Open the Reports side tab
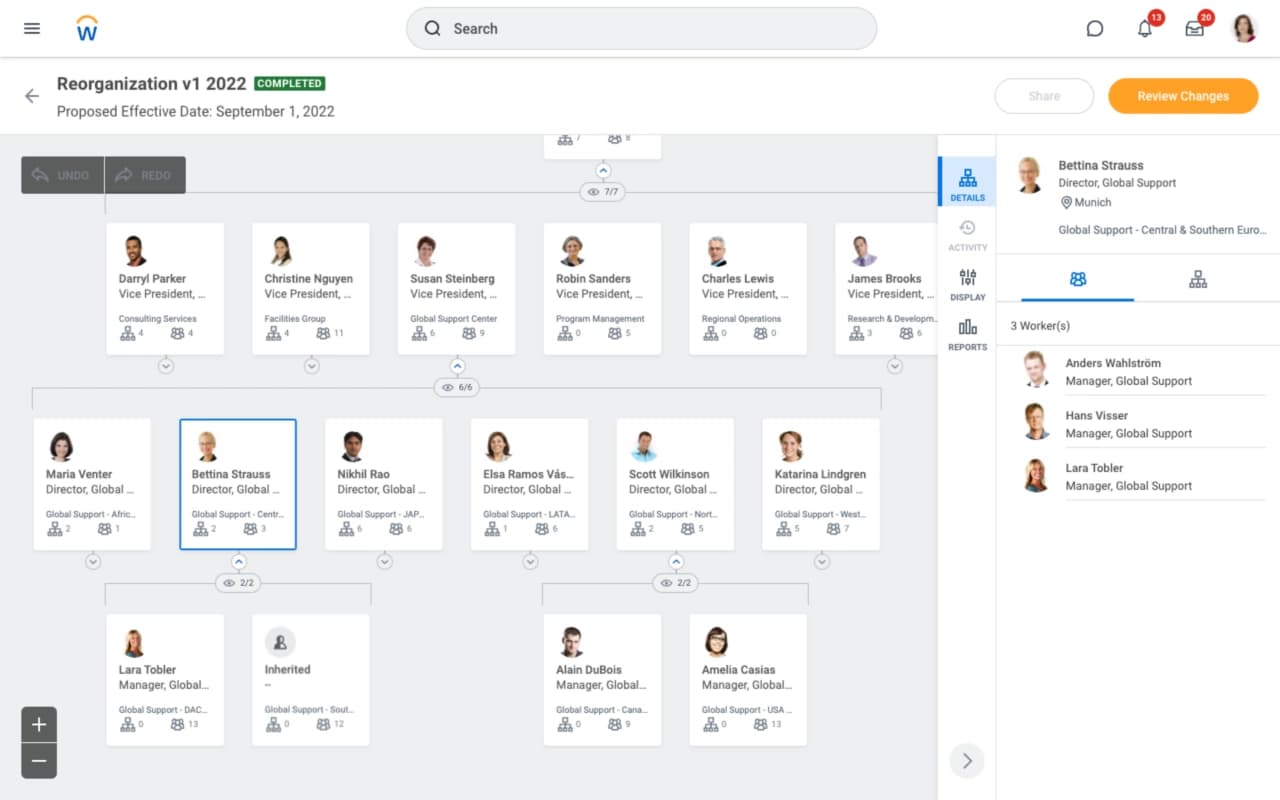Image resolution: width=1280 pixels, height=800 pixels. click(967, 335)
